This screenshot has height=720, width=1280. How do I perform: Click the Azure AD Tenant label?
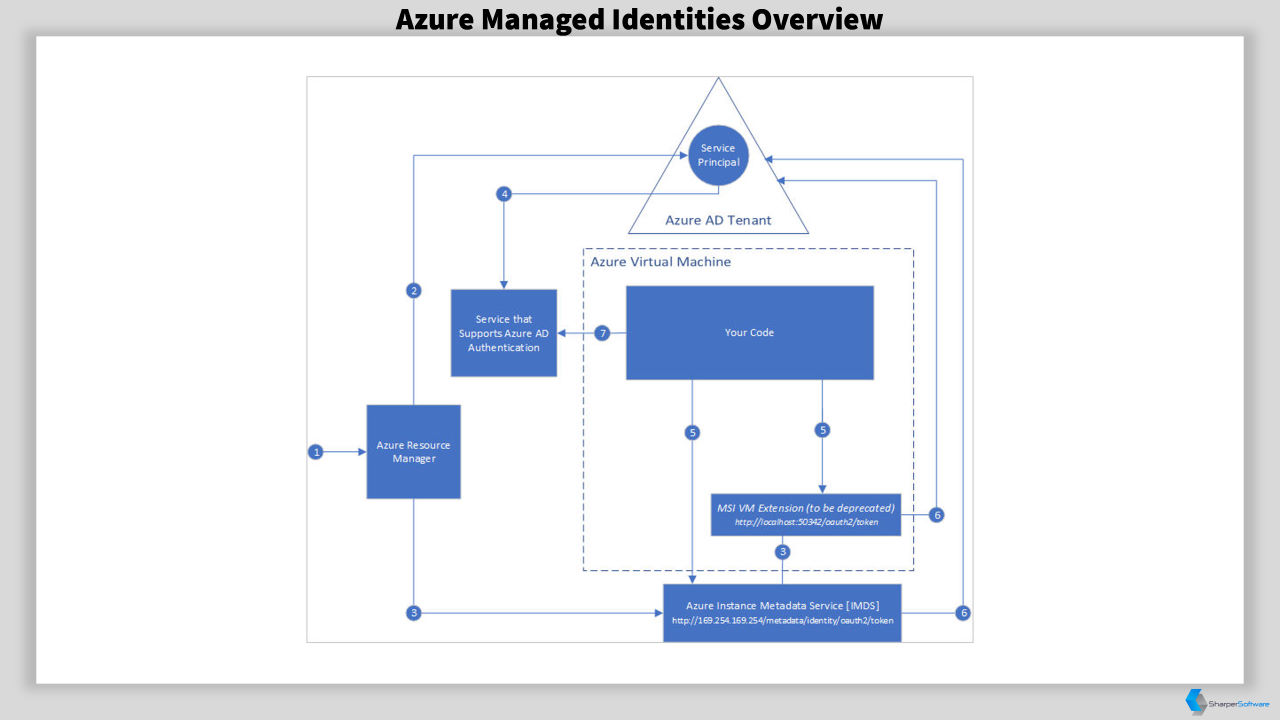[x=718, y=220]
